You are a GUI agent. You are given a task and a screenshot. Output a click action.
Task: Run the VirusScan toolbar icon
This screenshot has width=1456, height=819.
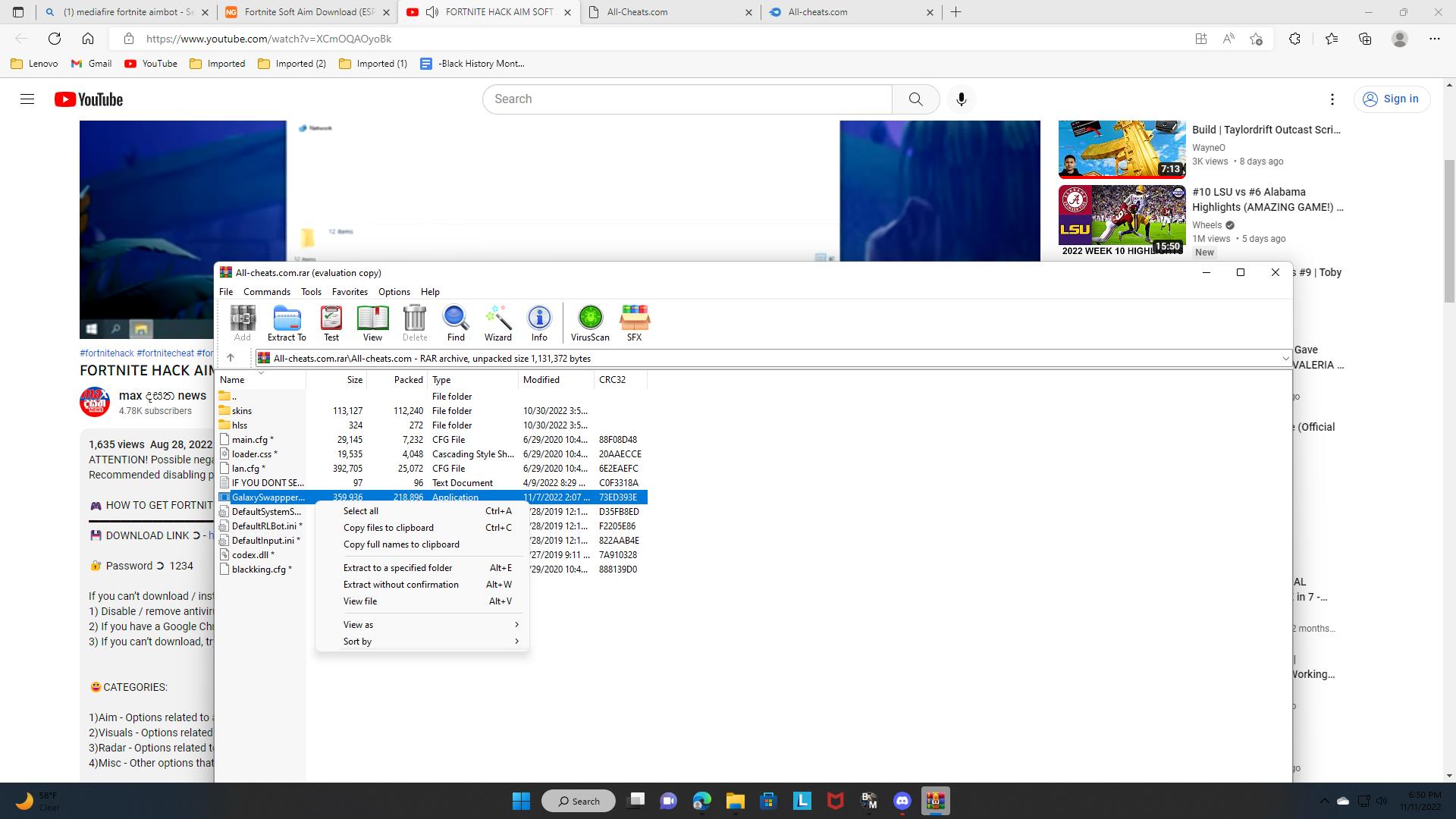[590, 323]
